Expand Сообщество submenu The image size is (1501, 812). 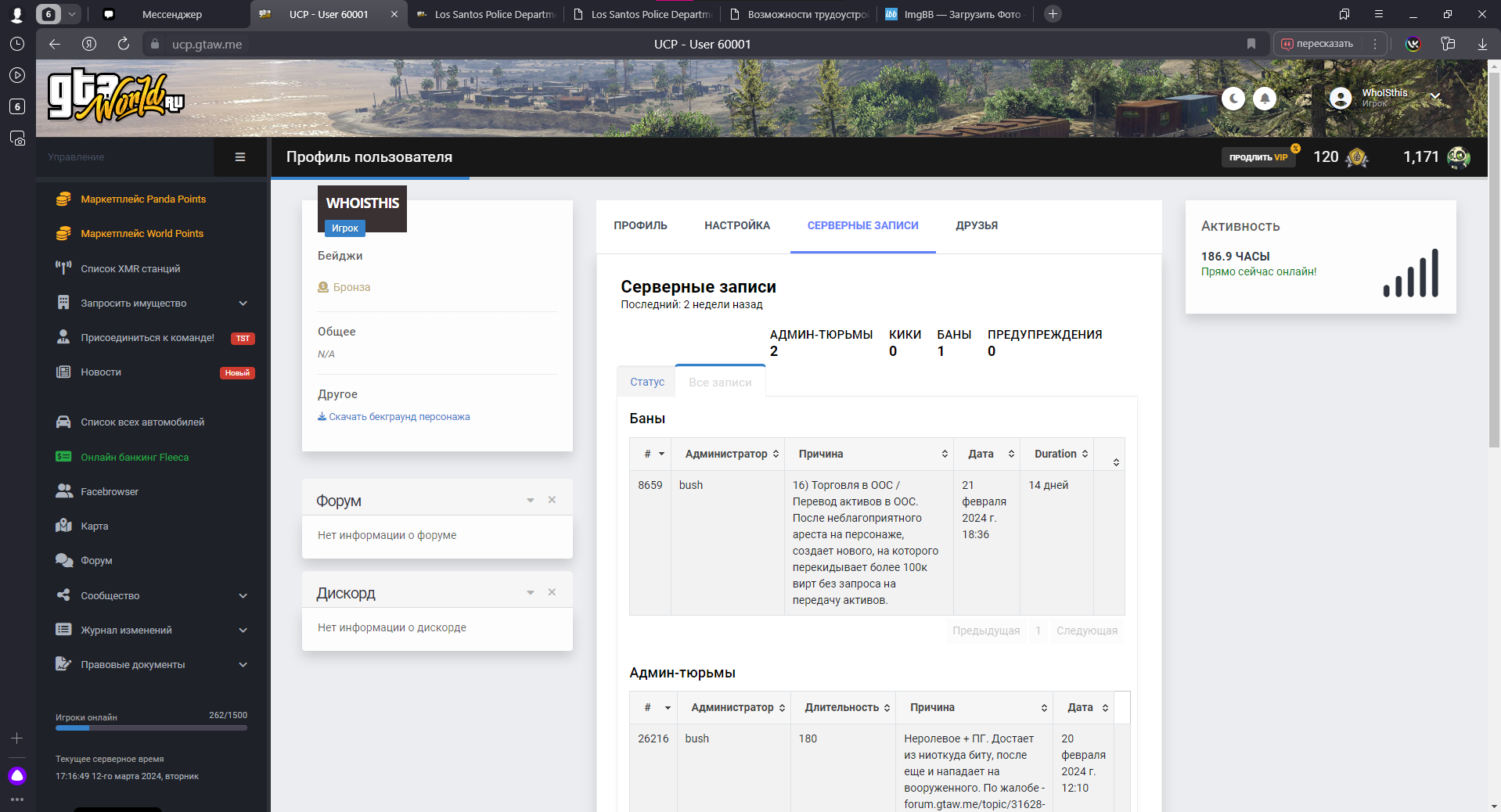click(x=152, y=596)
